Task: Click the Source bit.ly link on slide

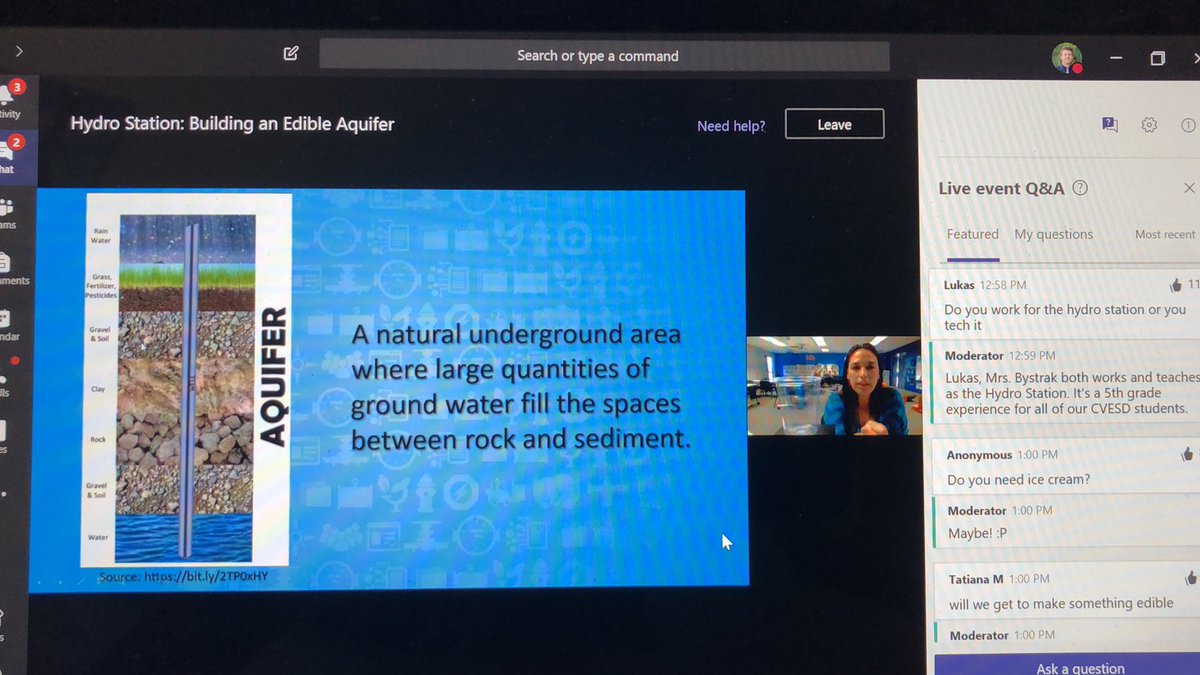Action: pos(184,577)
